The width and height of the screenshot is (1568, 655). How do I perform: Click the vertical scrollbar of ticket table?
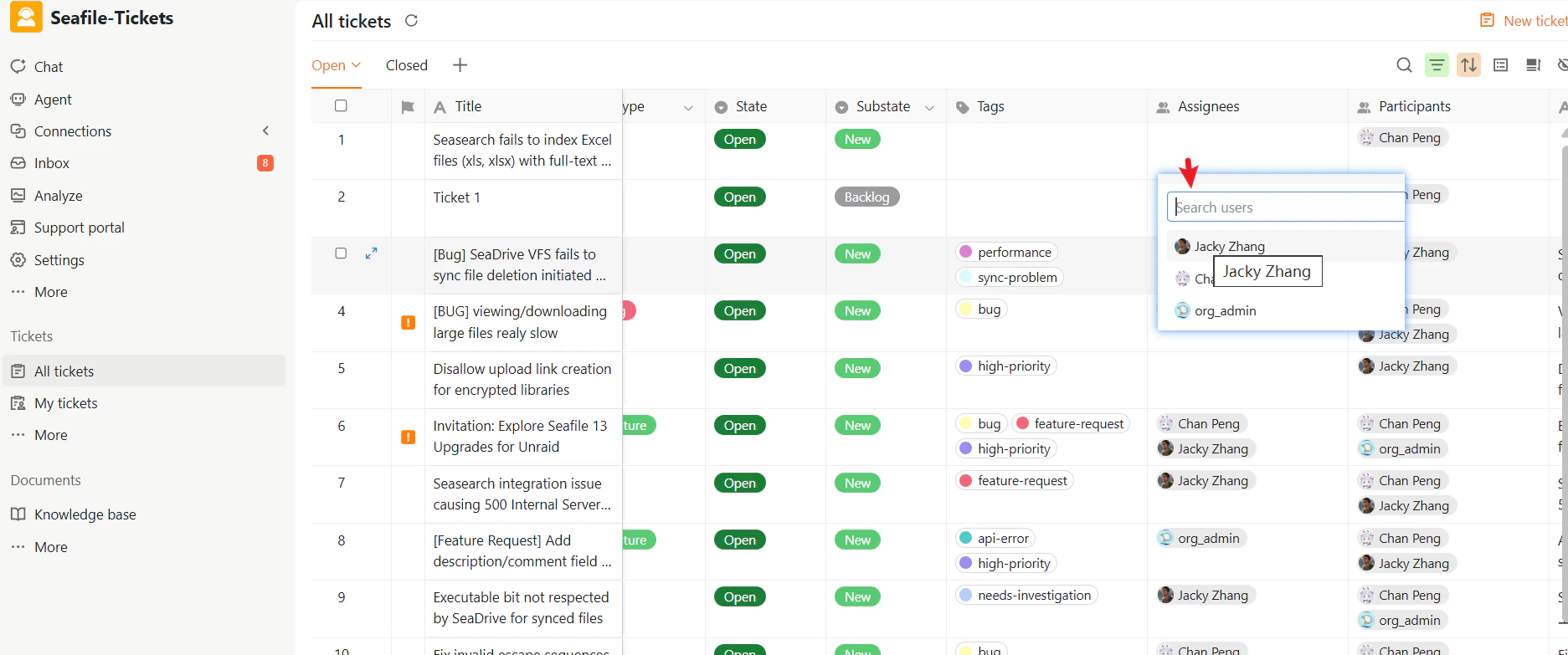pyautogui.click(x=1564, y=385)
